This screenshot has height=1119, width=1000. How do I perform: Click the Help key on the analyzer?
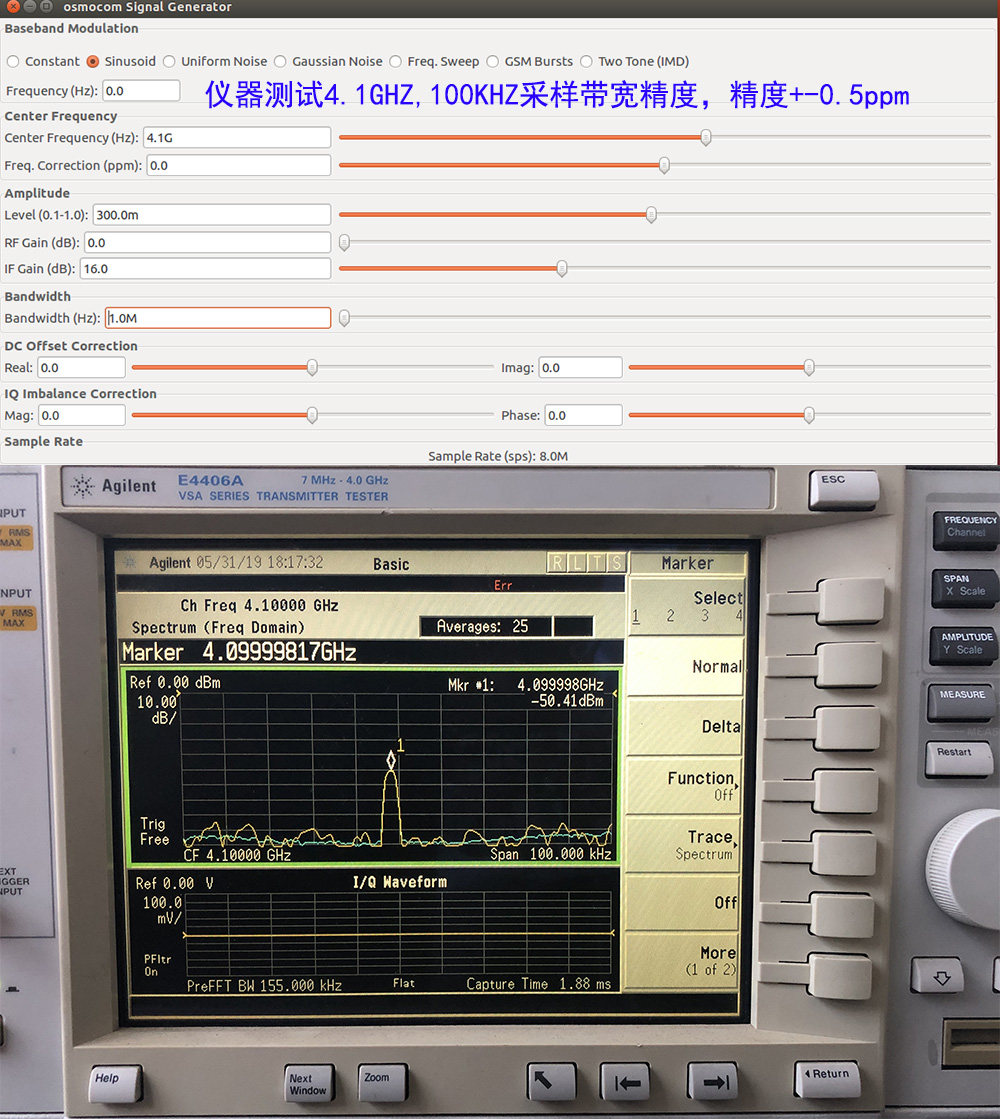[116, 1083]
